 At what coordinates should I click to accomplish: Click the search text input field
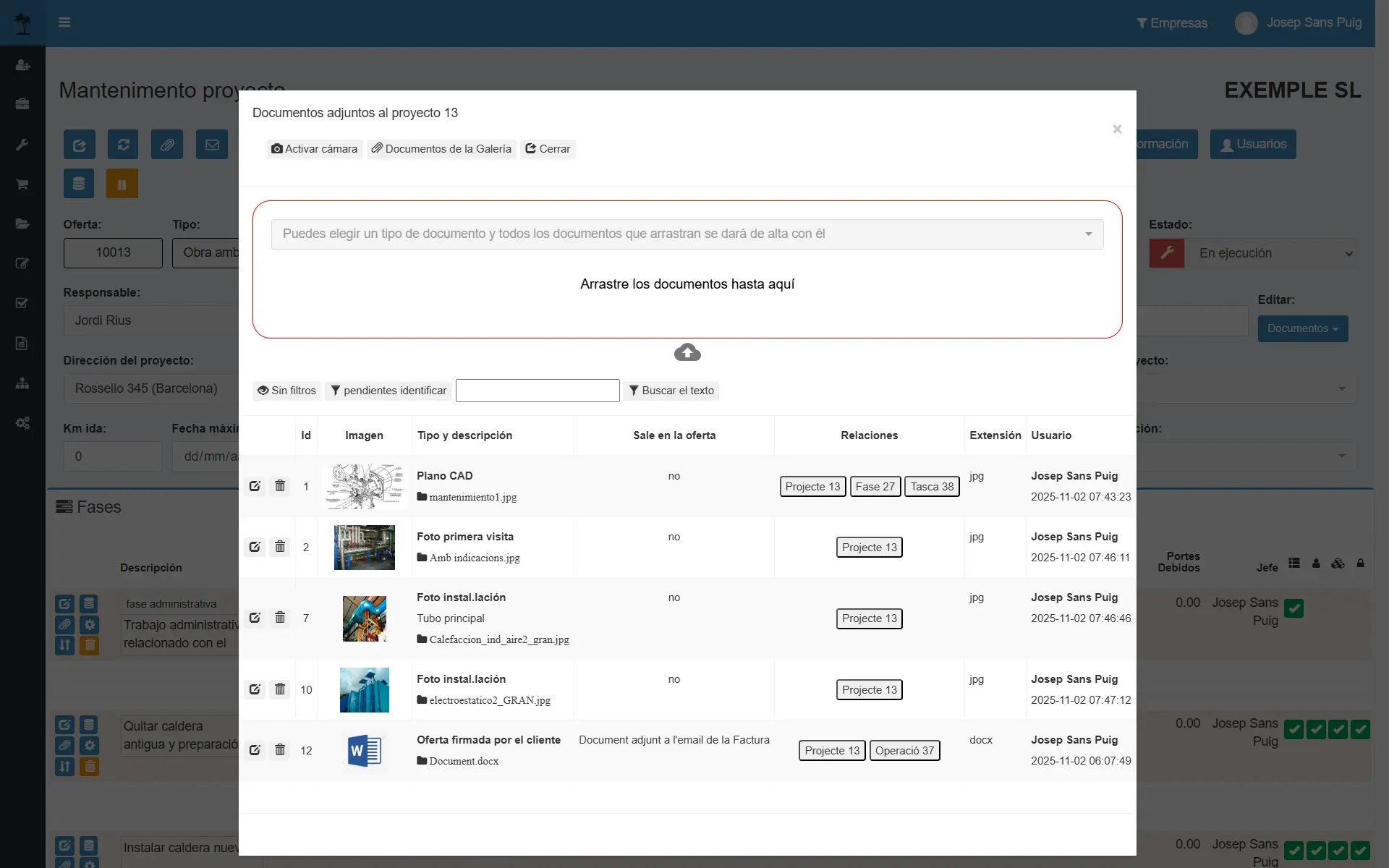coord(538,391)
